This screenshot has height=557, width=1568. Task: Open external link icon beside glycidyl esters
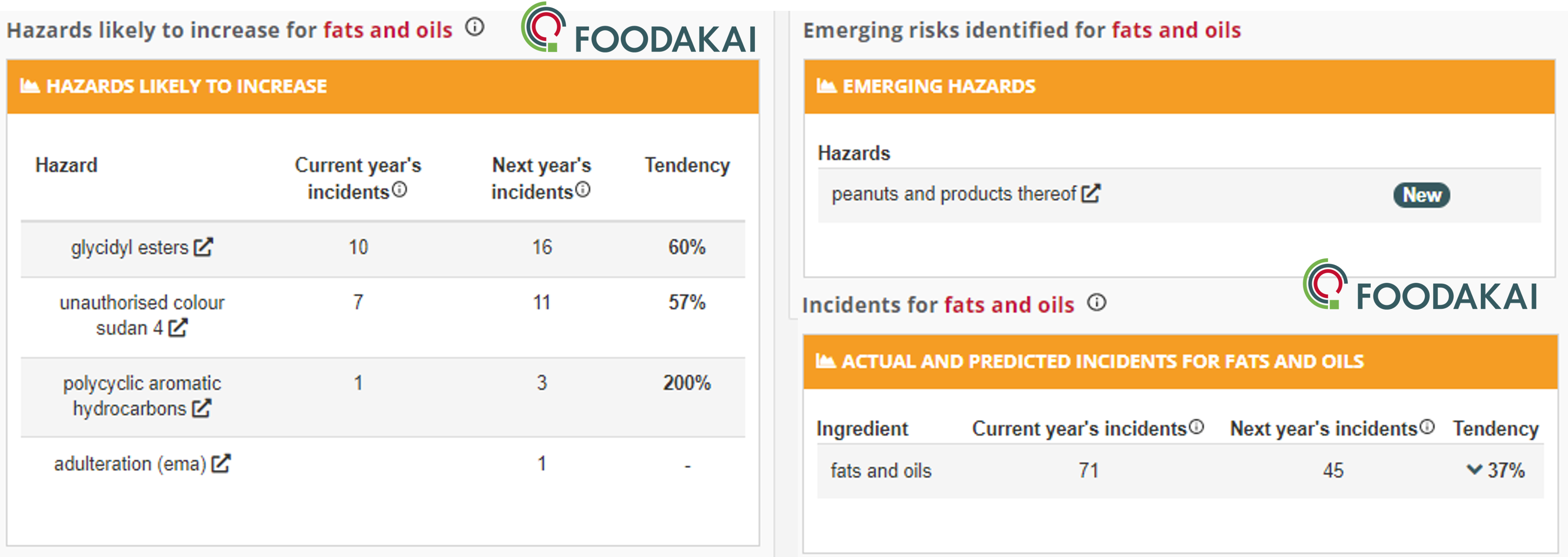[203, 247]
